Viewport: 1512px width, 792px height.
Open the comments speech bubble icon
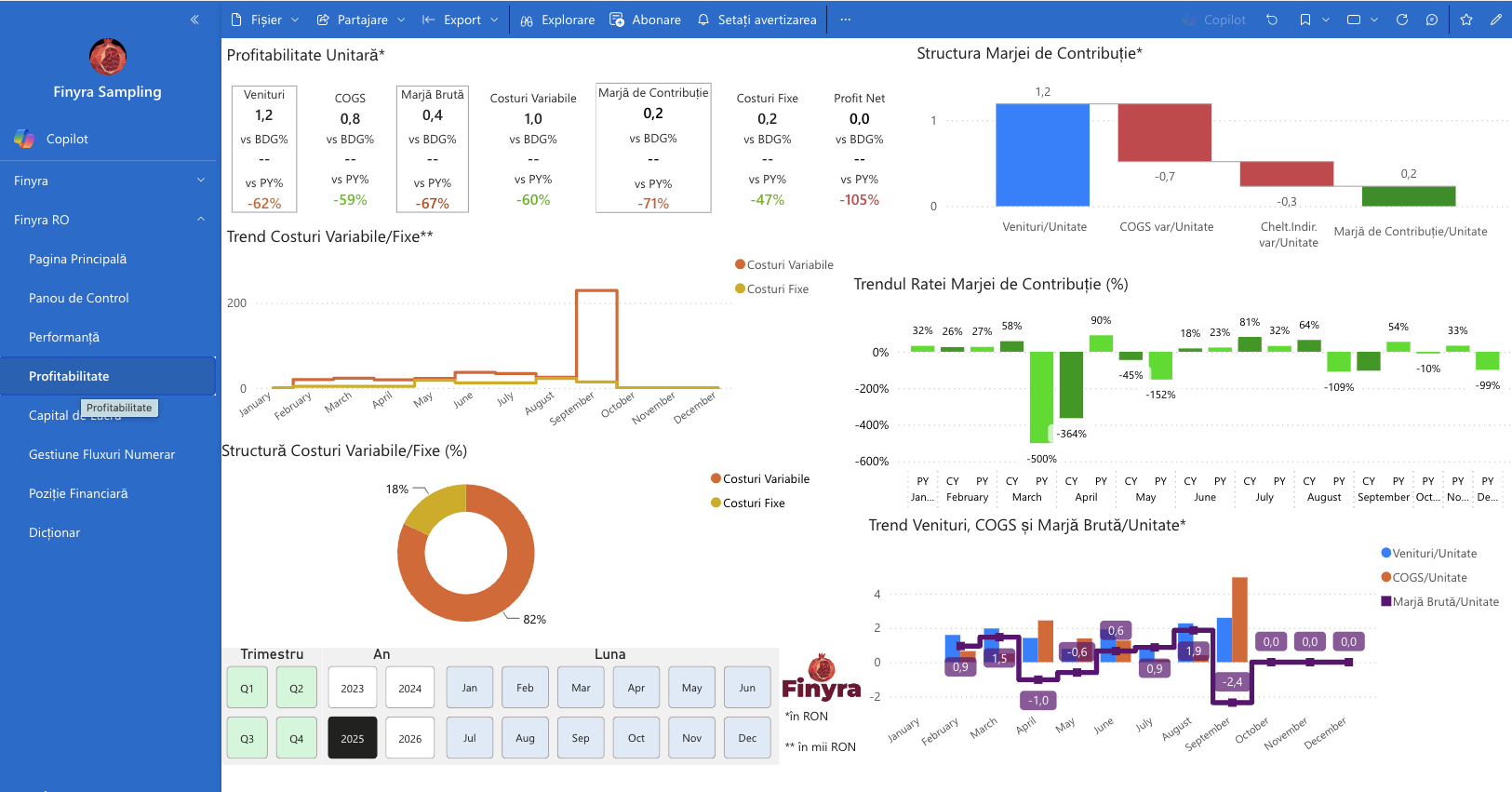pyautogui.click(x=1432, y=20)
